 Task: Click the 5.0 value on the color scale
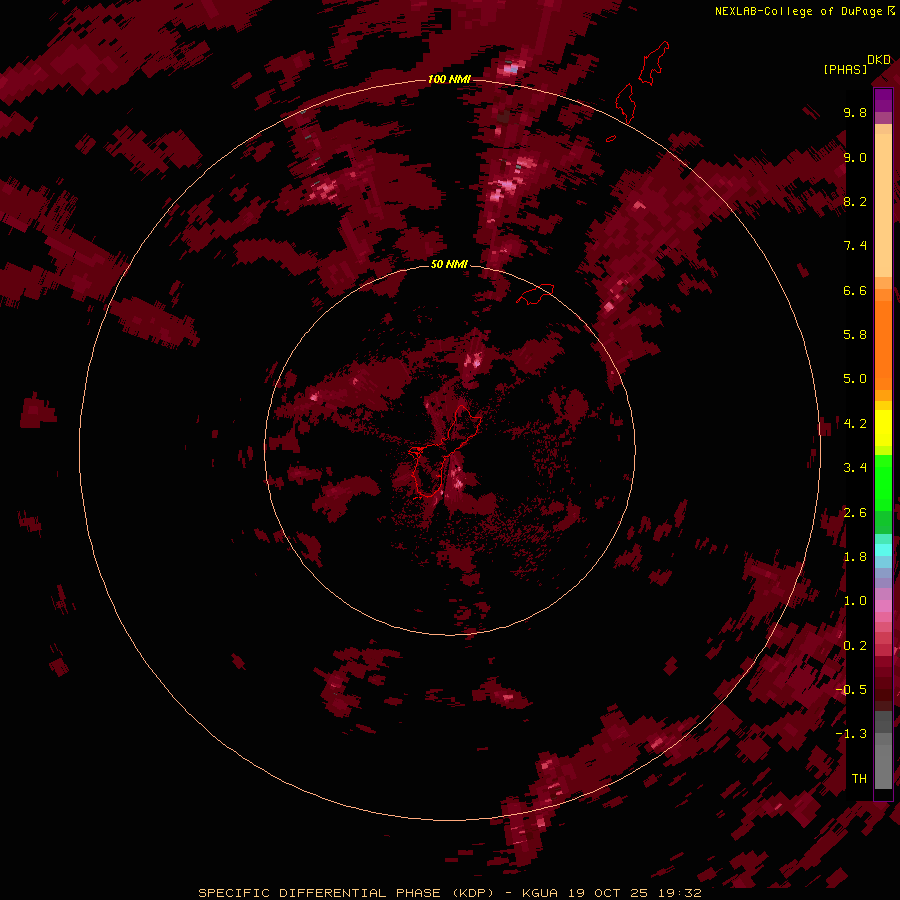[855, 379]
